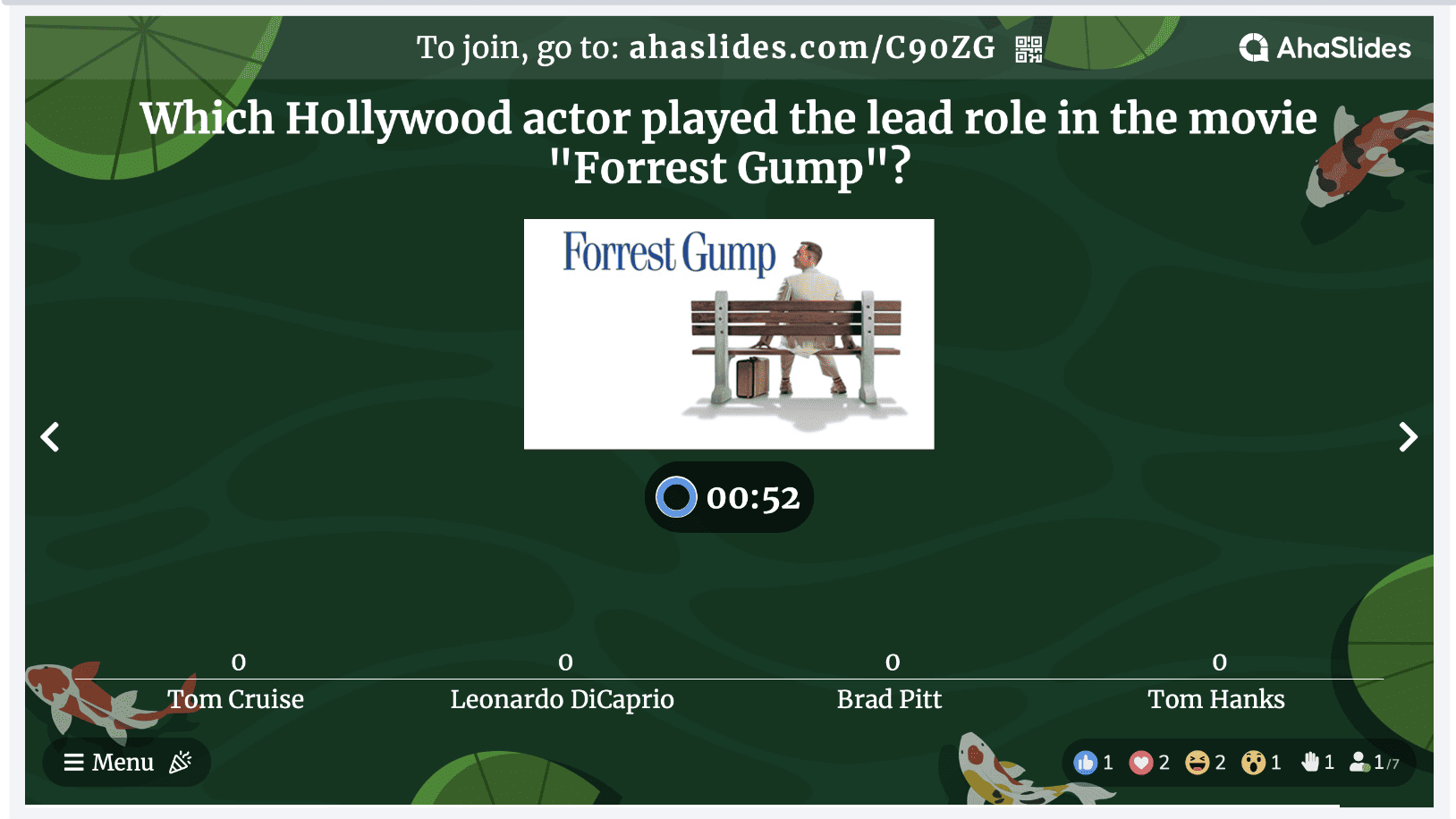Viewport: 1456px width, 819px height.
Task: Click the vote count above Tom Hanks
Action: (1220, 663)
